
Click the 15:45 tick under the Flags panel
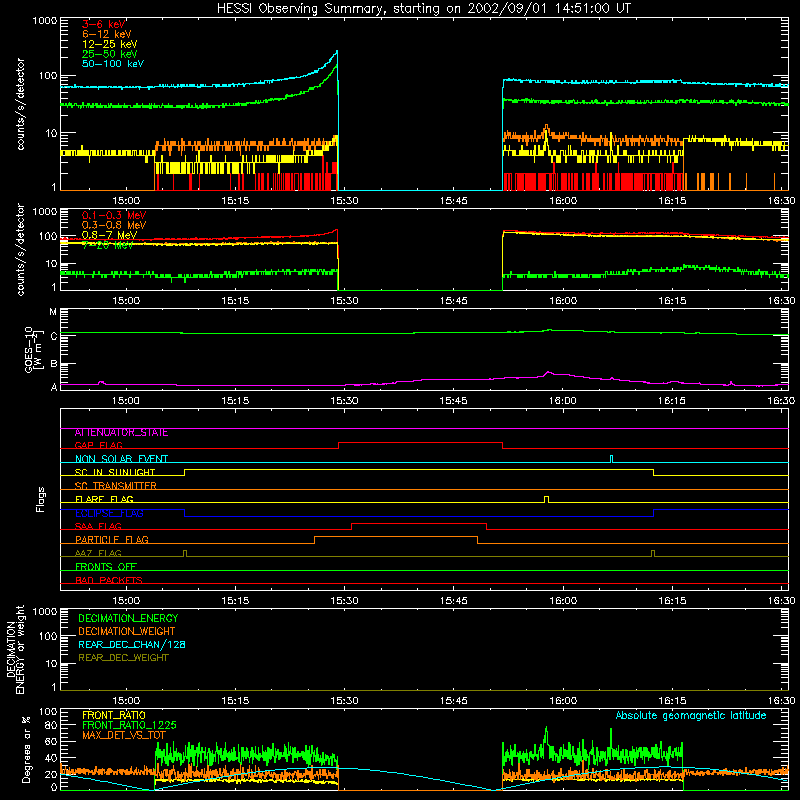(x=454, y=601)
